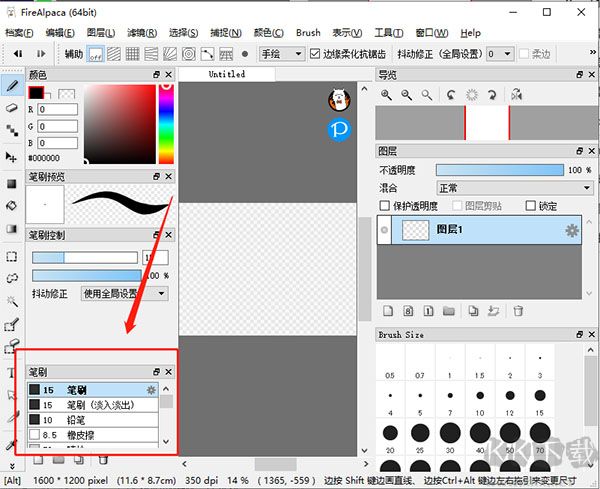The image size is (600, 489).
Task: Select 铅笔 brush in the list
Action: point(93,420)
